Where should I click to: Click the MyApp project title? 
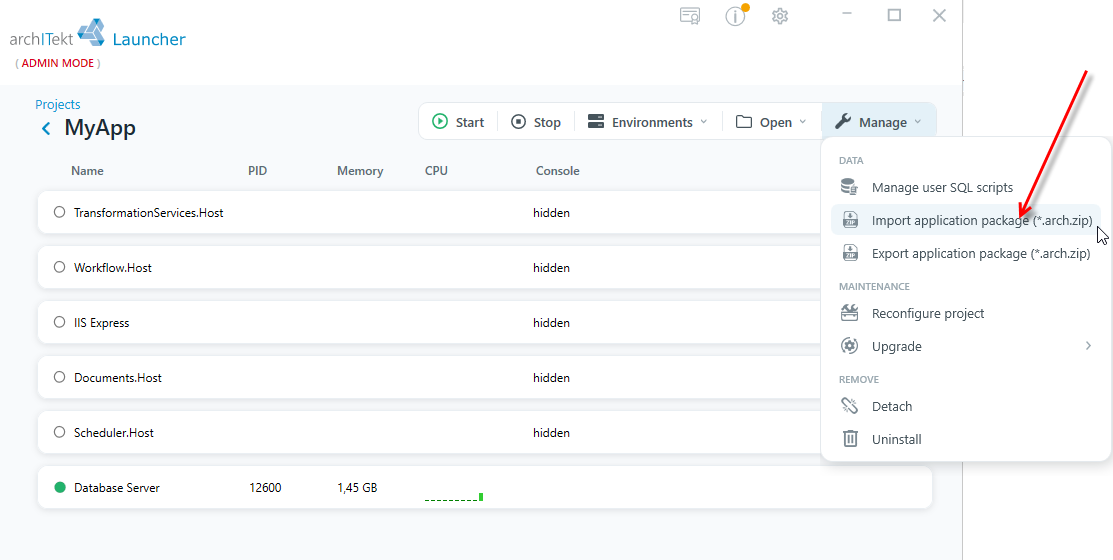point(100,128)
